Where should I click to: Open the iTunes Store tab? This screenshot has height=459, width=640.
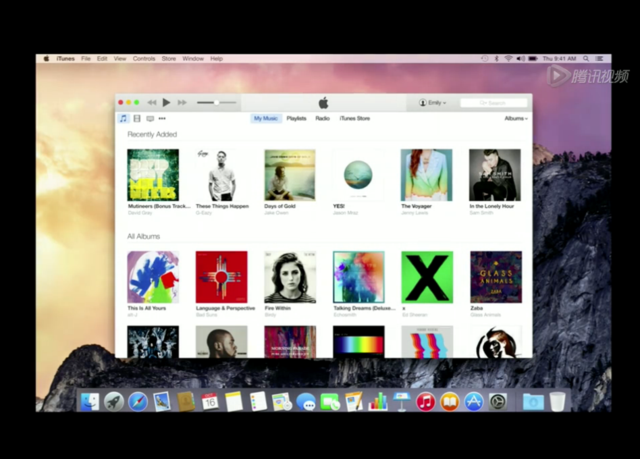pos(355,118)
